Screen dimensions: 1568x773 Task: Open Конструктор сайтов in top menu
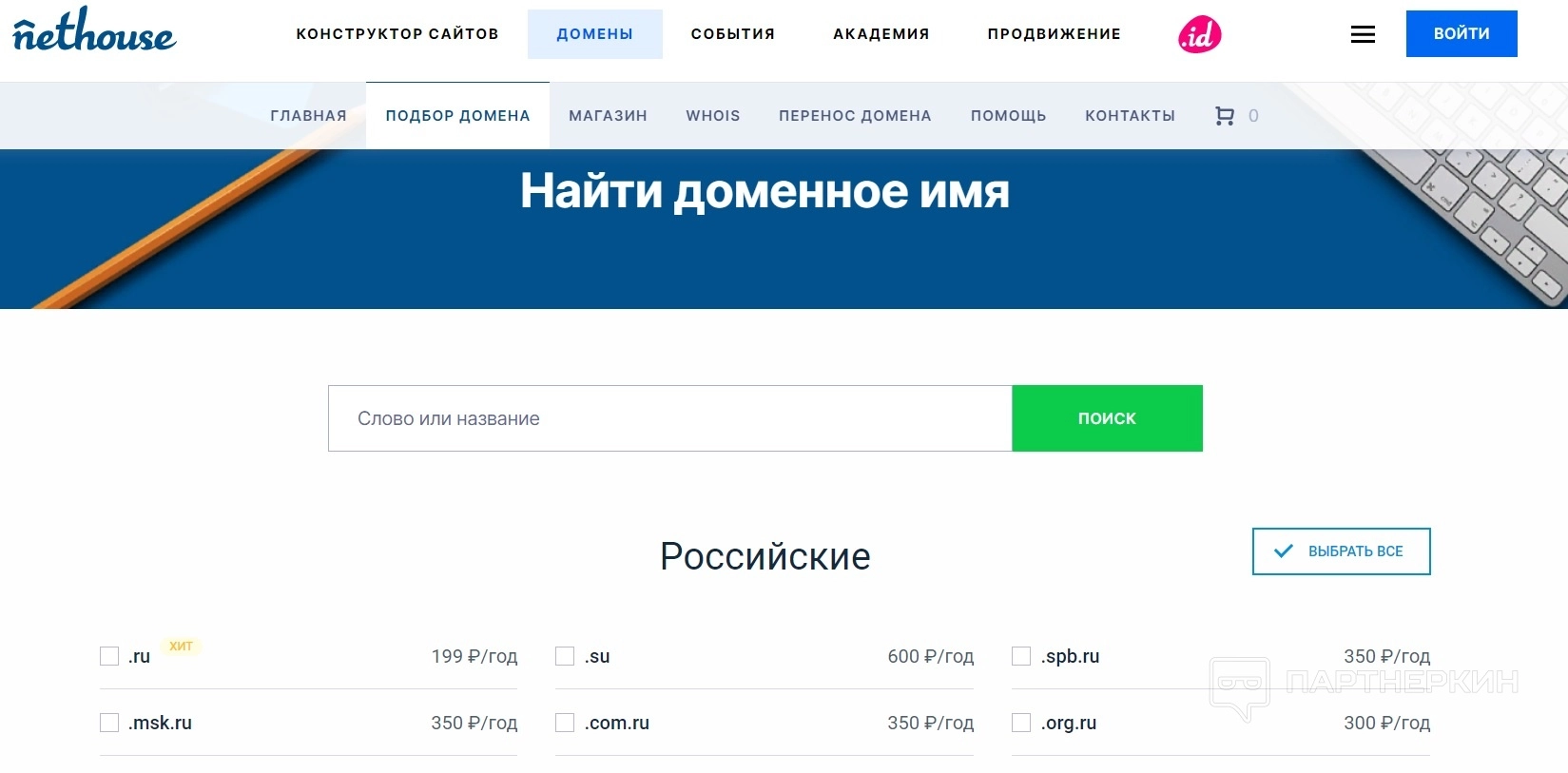pyautogui.click(x=397, y=34)
